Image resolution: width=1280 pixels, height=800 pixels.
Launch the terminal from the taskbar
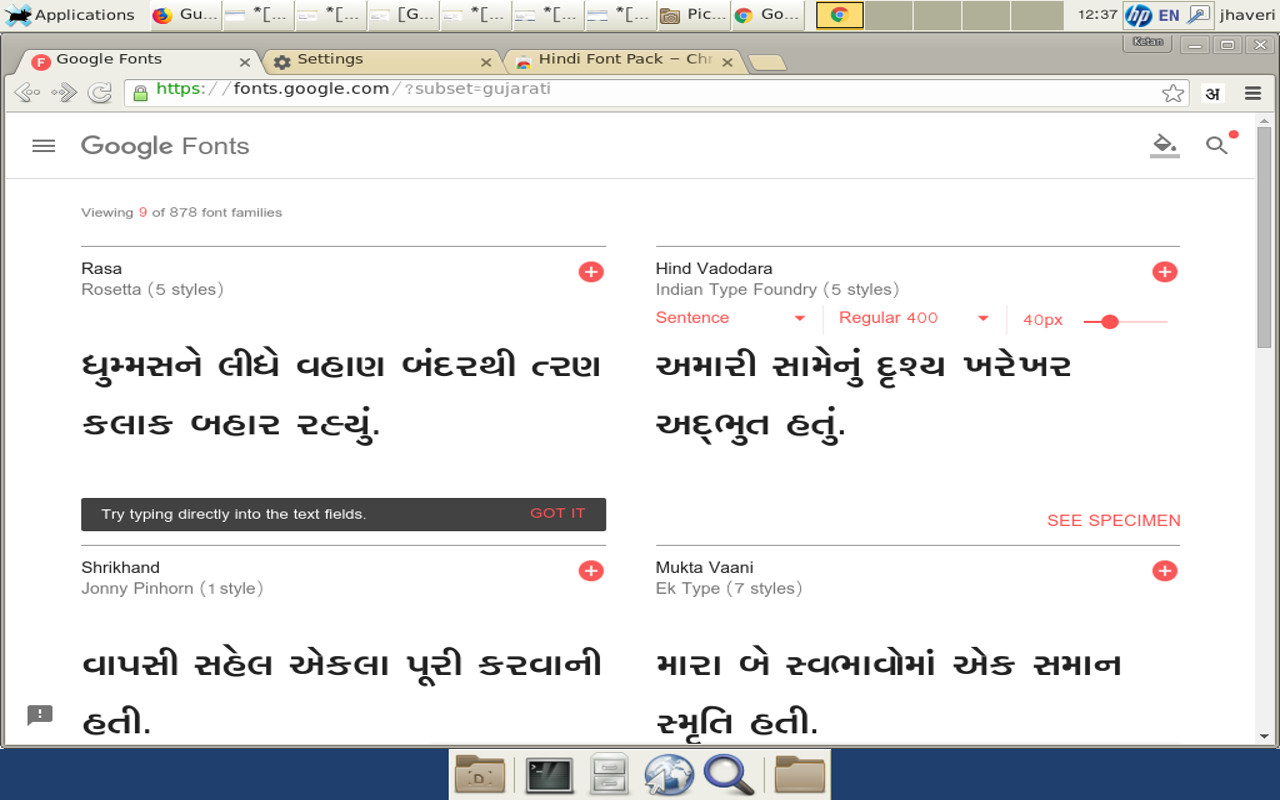point(548,775)
